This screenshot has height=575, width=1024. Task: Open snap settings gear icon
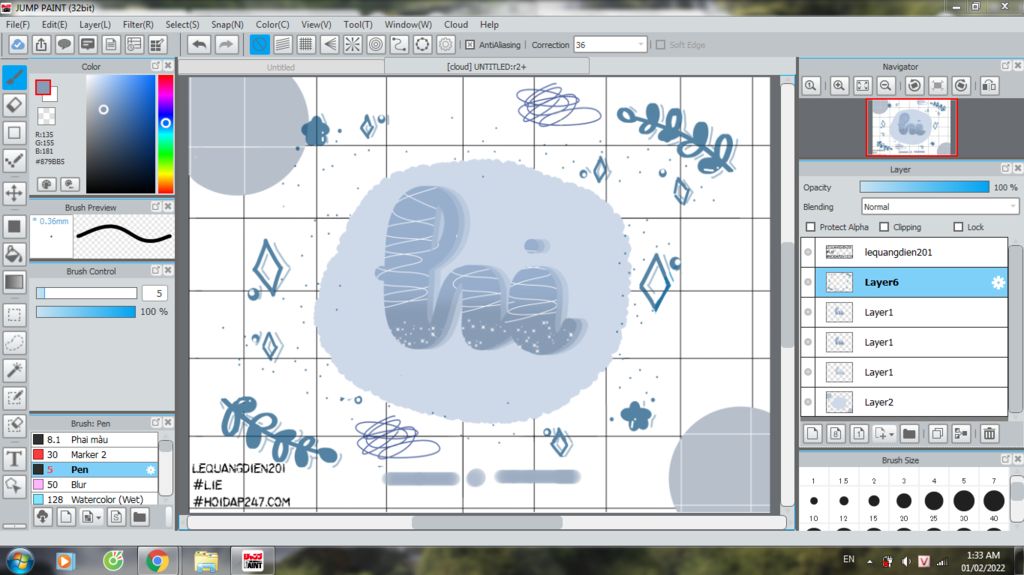(445, 44)
